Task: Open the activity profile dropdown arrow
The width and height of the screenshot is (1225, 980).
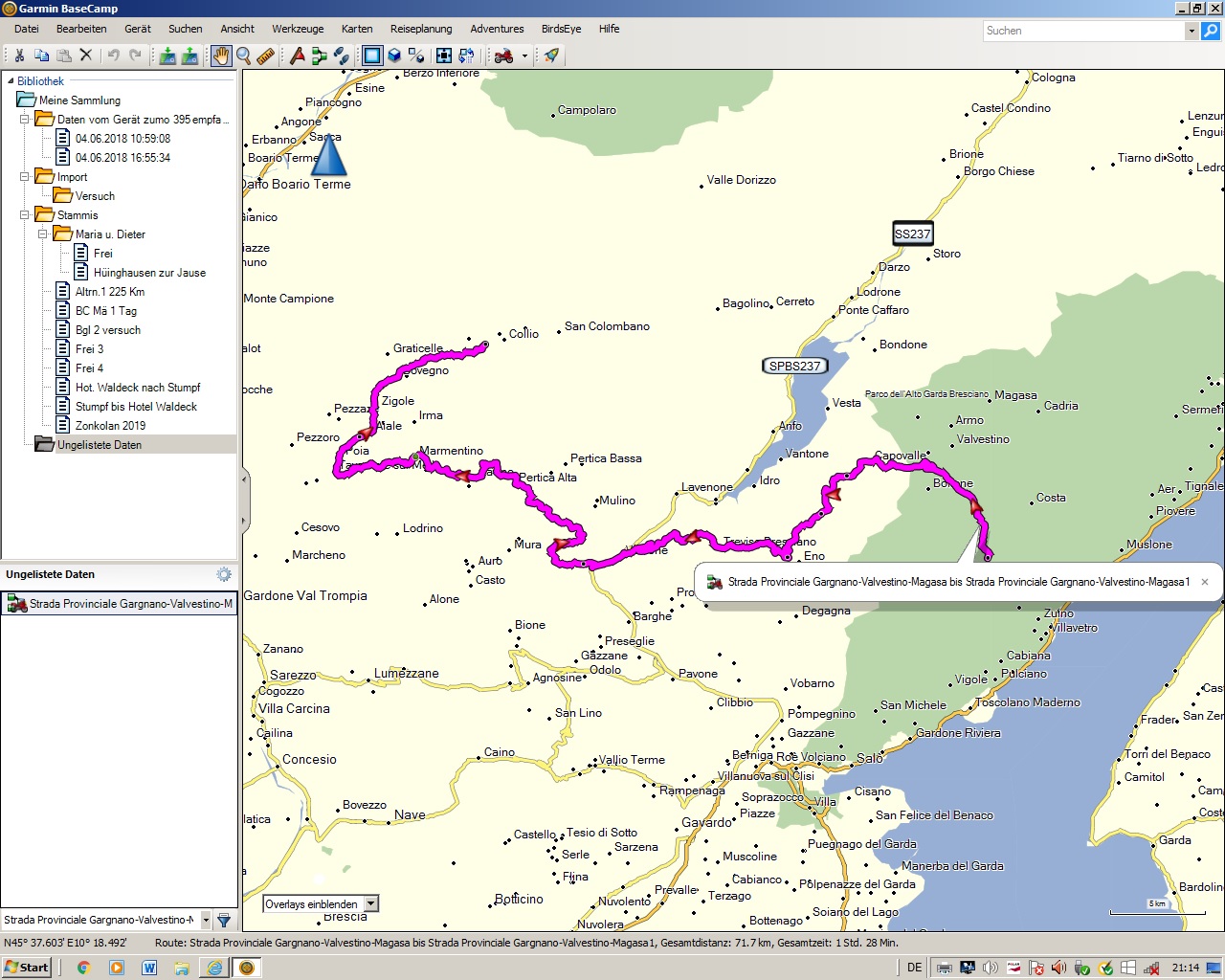Action: click(524, 56)
